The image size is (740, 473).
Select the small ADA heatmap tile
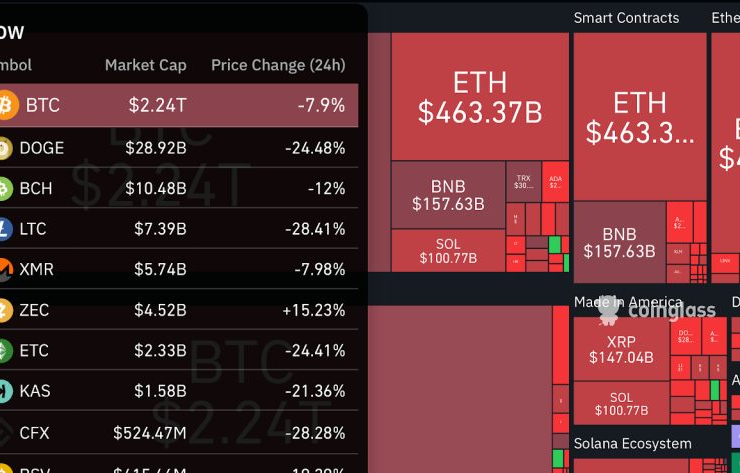[555, 181]
